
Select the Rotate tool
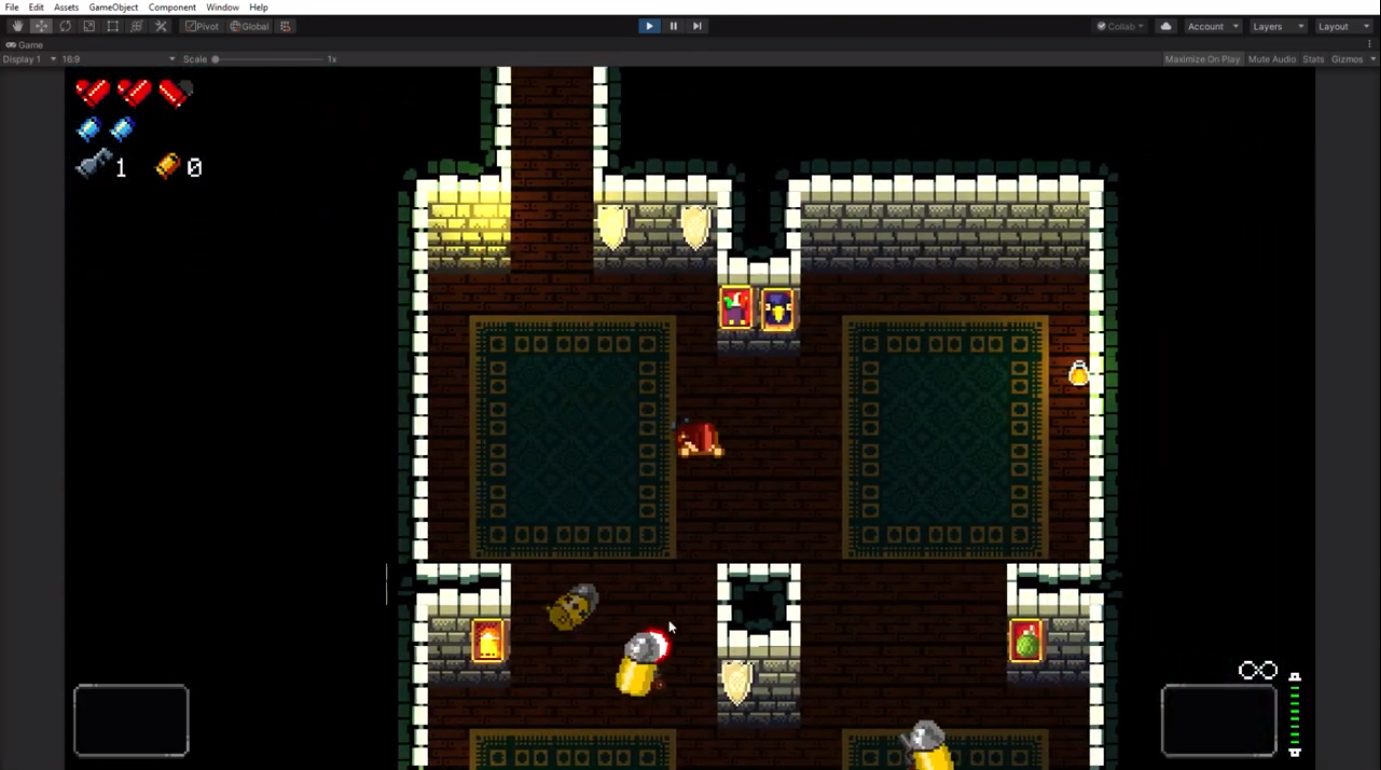pos(65,26)
